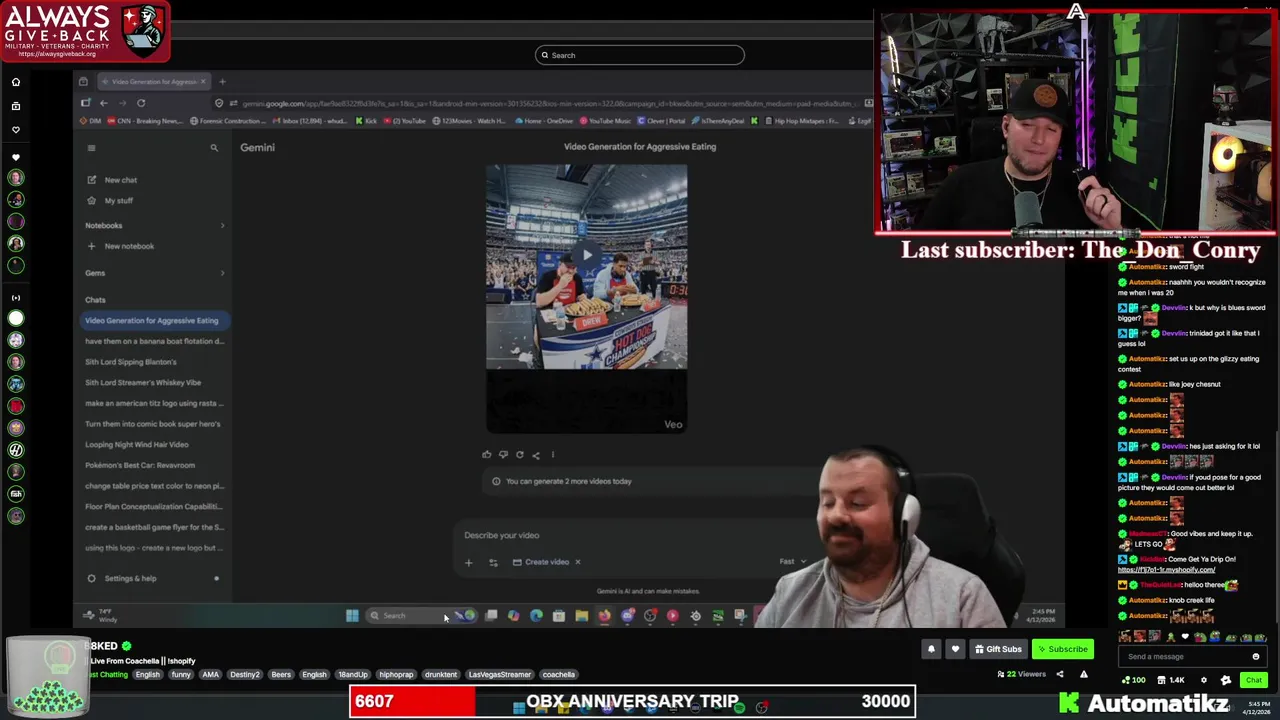Open the Fast model dropdown

[x=793, y=562]
